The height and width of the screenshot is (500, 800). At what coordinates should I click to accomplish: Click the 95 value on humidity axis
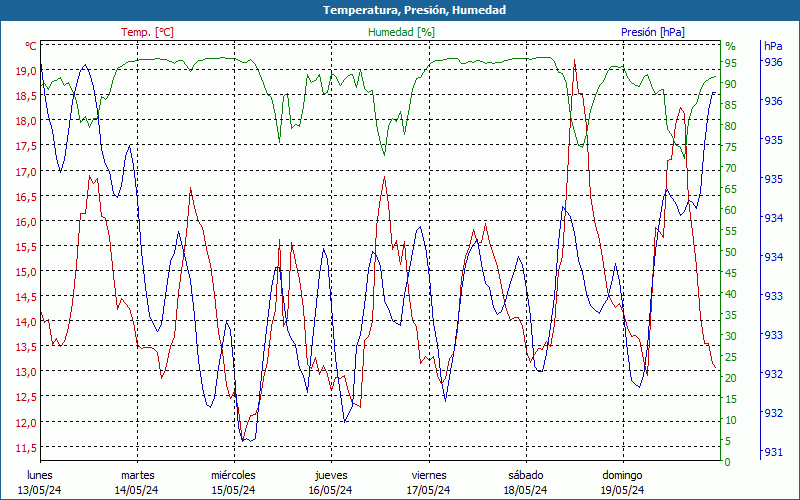tap(731, 63)
